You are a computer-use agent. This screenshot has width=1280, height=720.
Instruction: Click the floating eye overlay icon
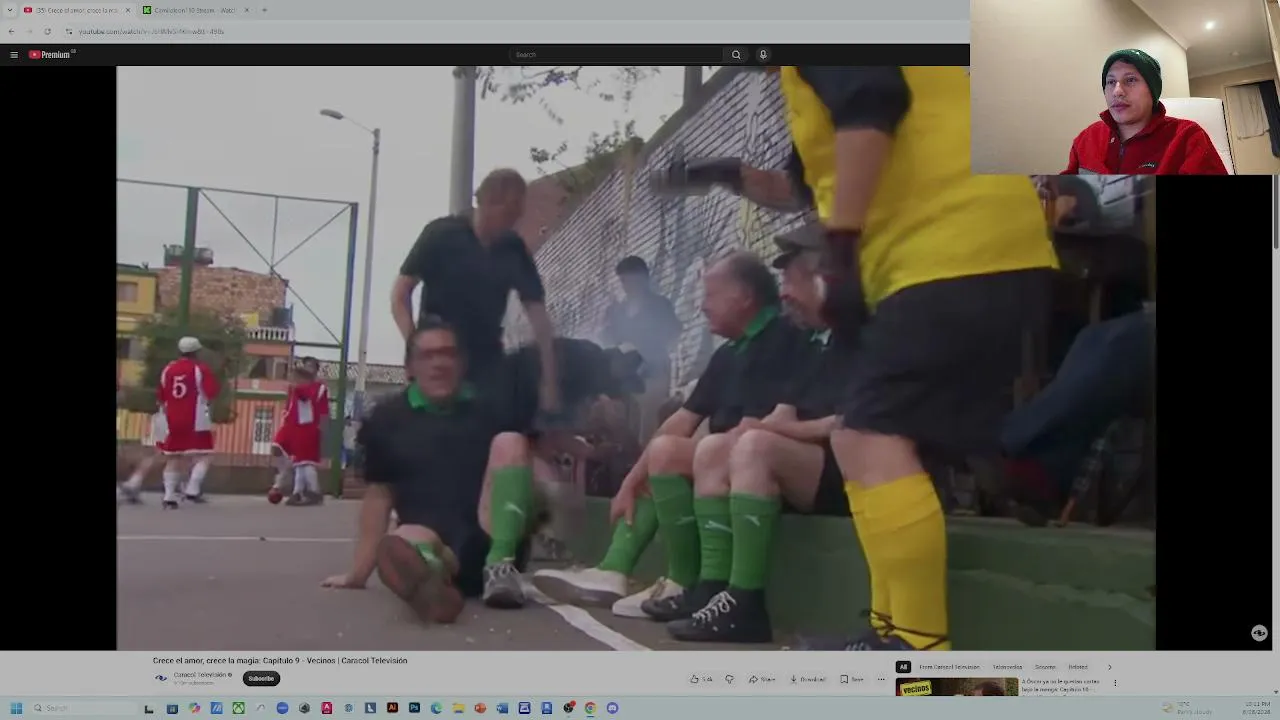pos(1259,633)
